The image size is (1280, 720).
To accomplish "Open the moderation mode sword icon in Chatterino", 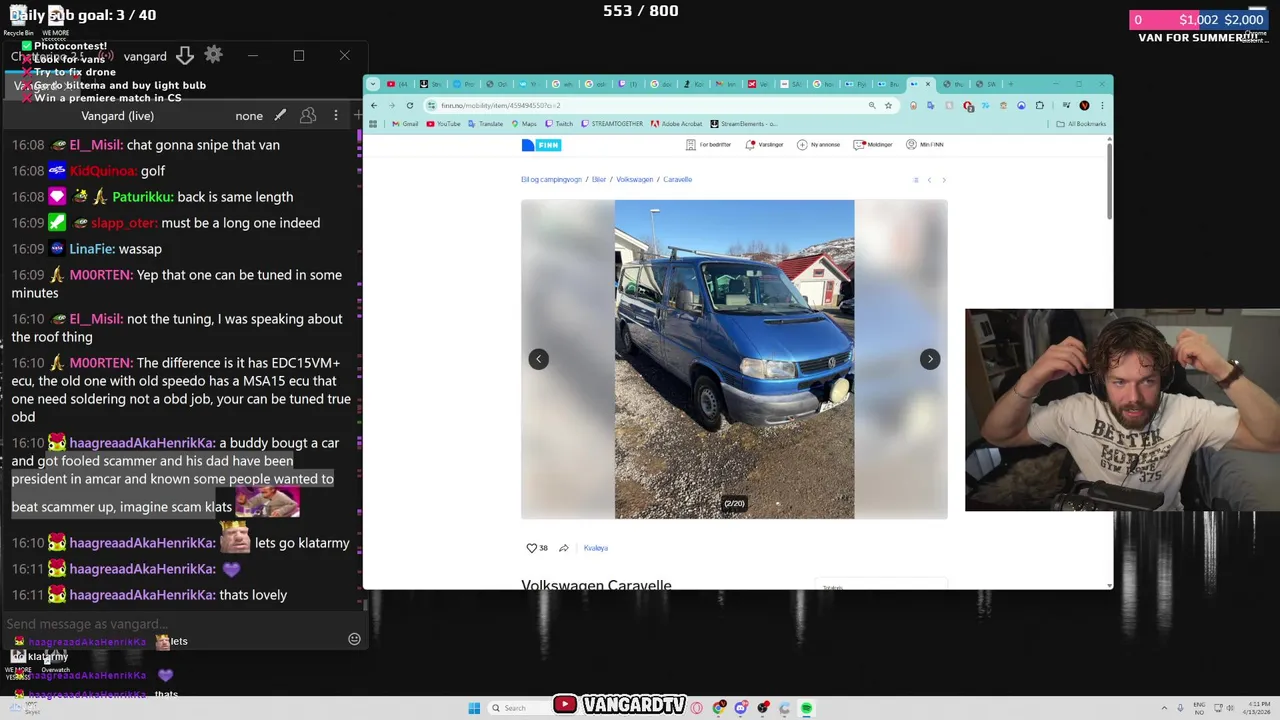I will (x=280, y=115).
